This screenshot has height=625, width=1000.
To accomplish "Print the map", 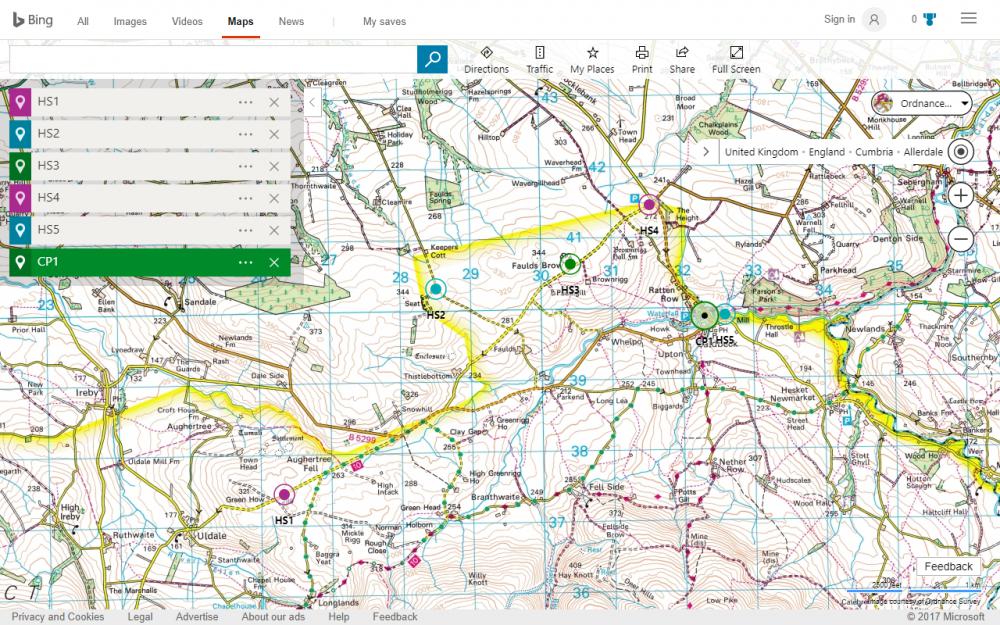I will [x=642, y=60].
